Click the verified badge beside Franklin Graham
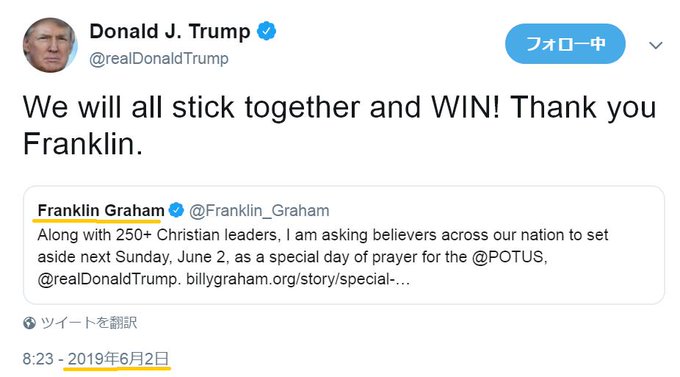Image resolution: width=680 pixels, height=377 pixels. click(x=176, y=210)
